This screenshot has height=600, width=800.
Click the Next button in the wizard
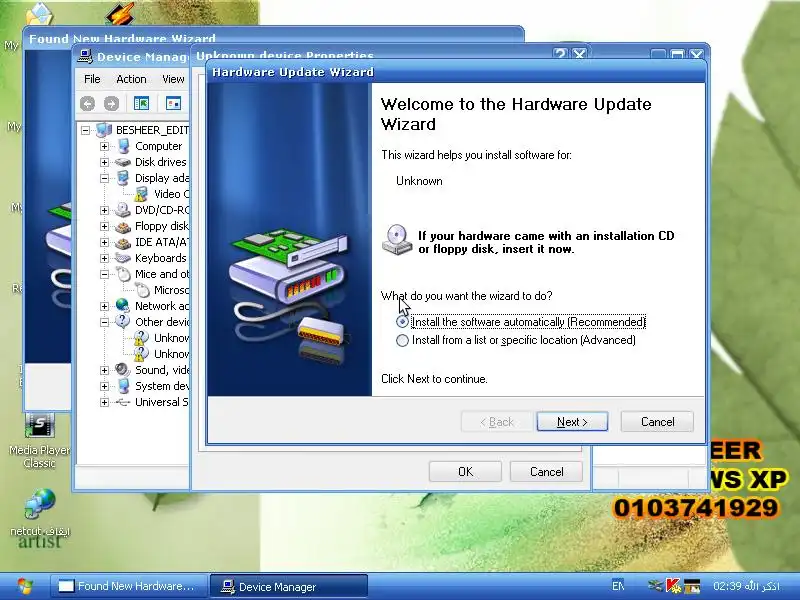572,422
